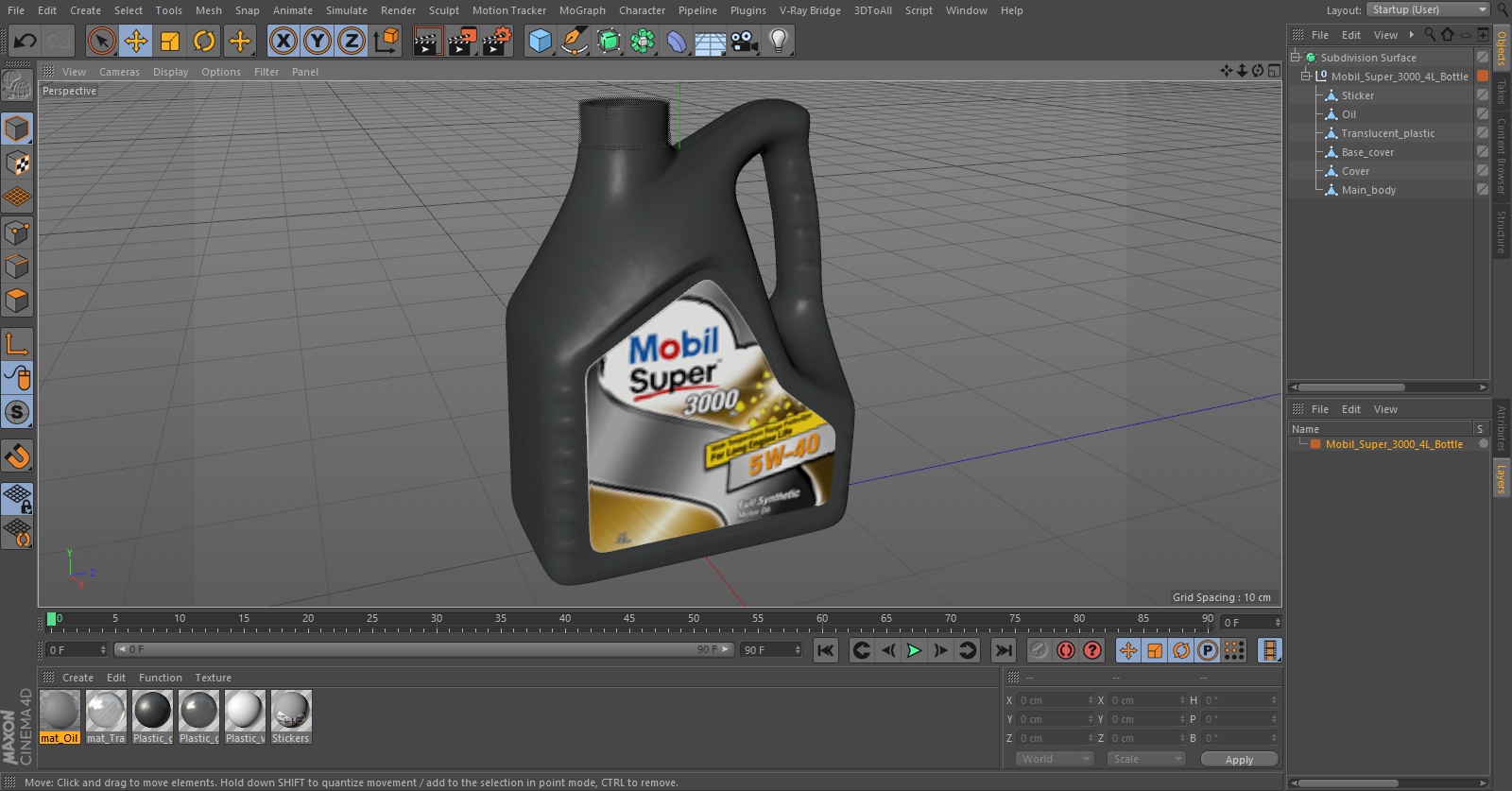Toggle X axis lock
The image size is (1512, 791).
pyautogui.click(x=283, y=41)
